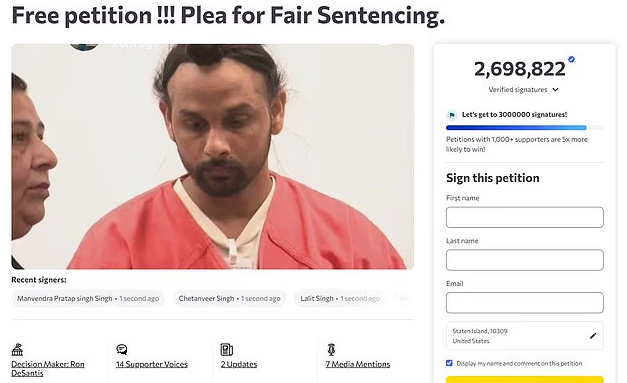Click the Last name input field
The image size is (627, 383).
pyautogui.click(x=525, y=260)
